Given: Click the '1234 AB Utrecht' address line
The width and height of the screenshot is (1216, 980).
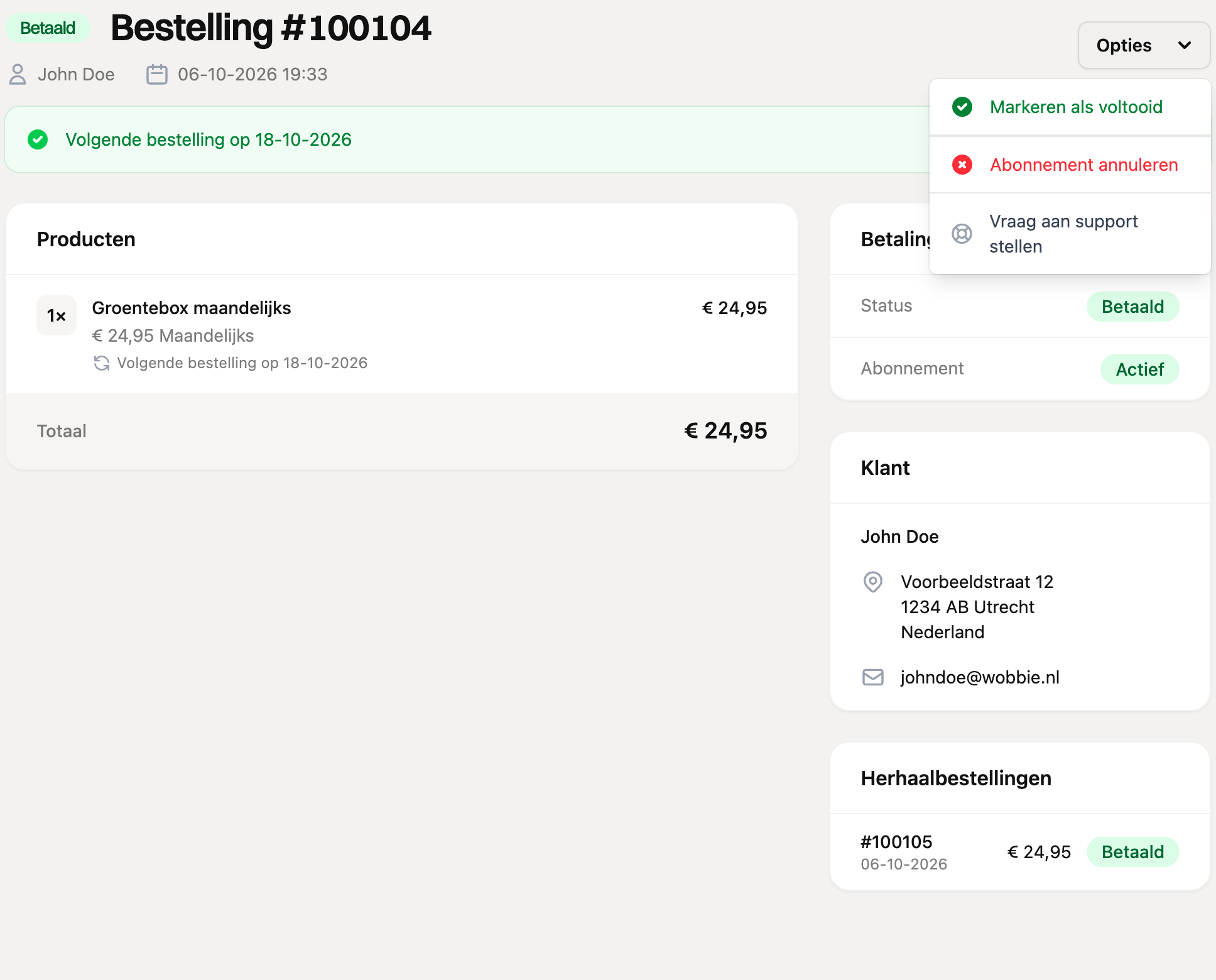Looking at the screenshot, I should coord(967,607).
